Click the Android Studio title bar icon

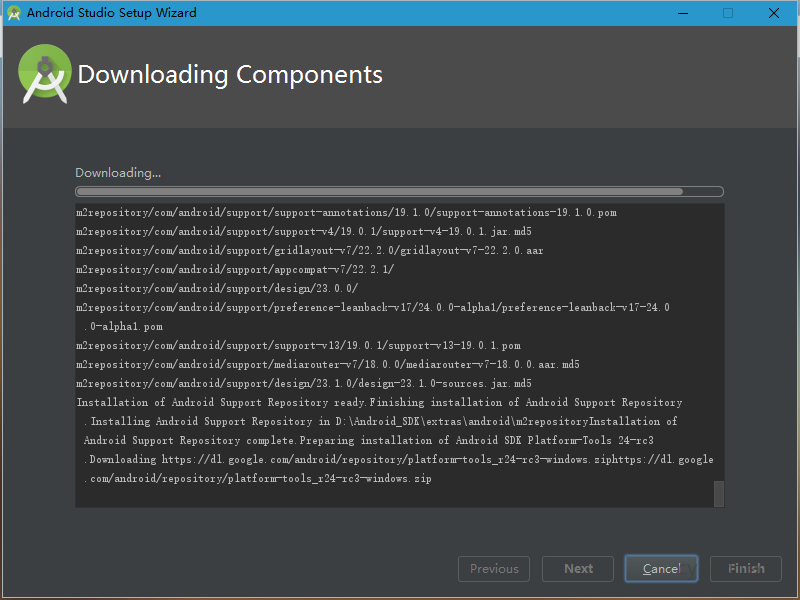pyautogui.click(x=14, y=13)
